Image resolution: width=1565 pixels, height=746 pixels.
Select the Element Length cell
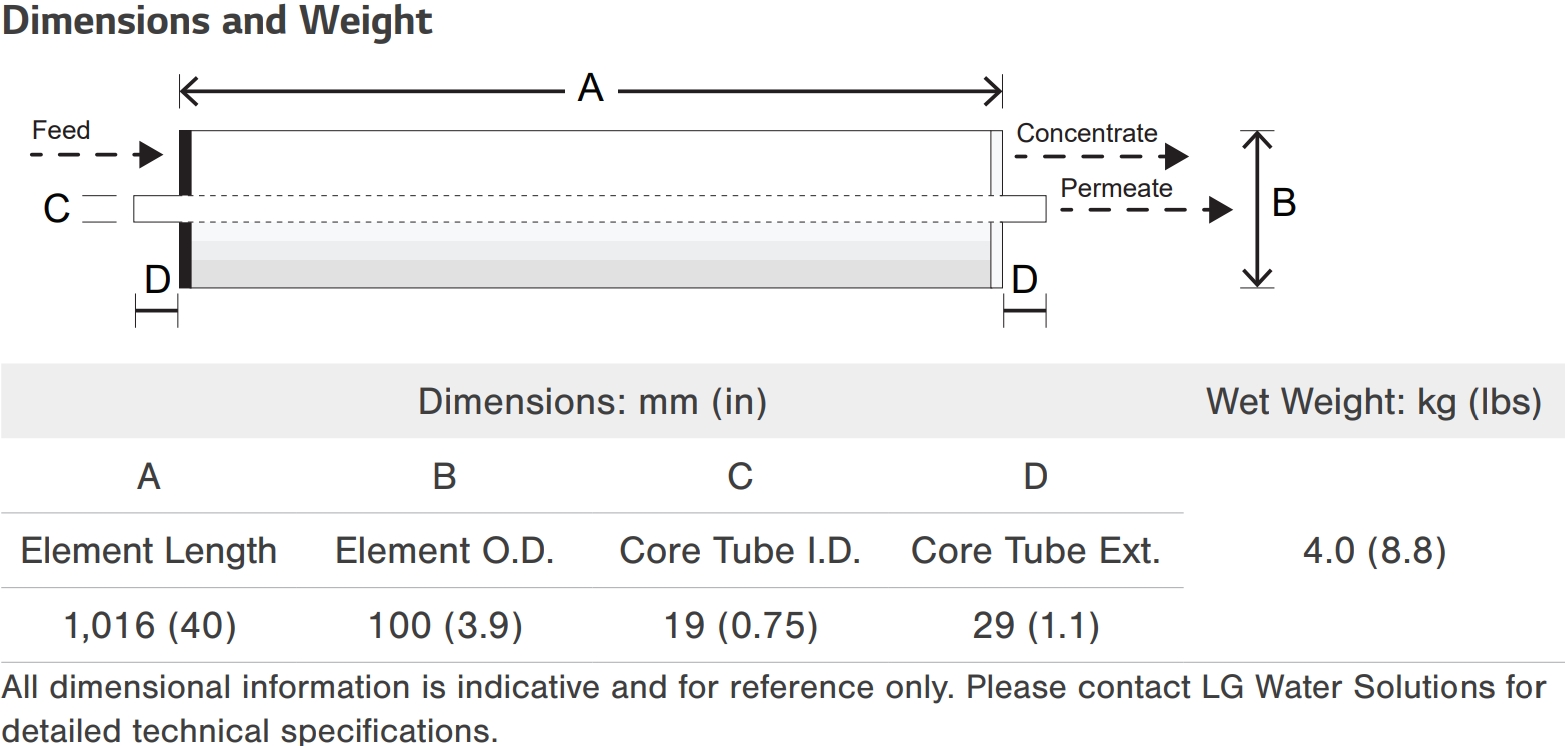tap(149, 551)
